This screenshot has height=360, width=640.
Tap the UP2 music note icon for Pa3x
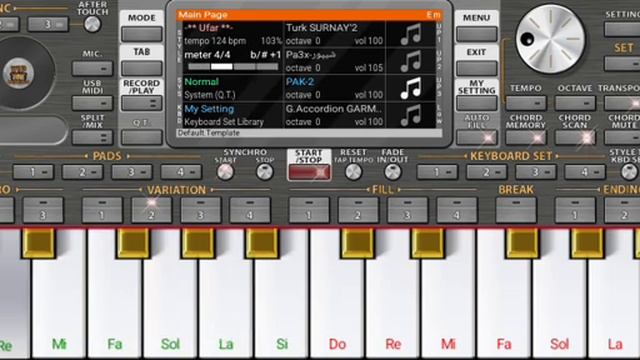(410, 61)
